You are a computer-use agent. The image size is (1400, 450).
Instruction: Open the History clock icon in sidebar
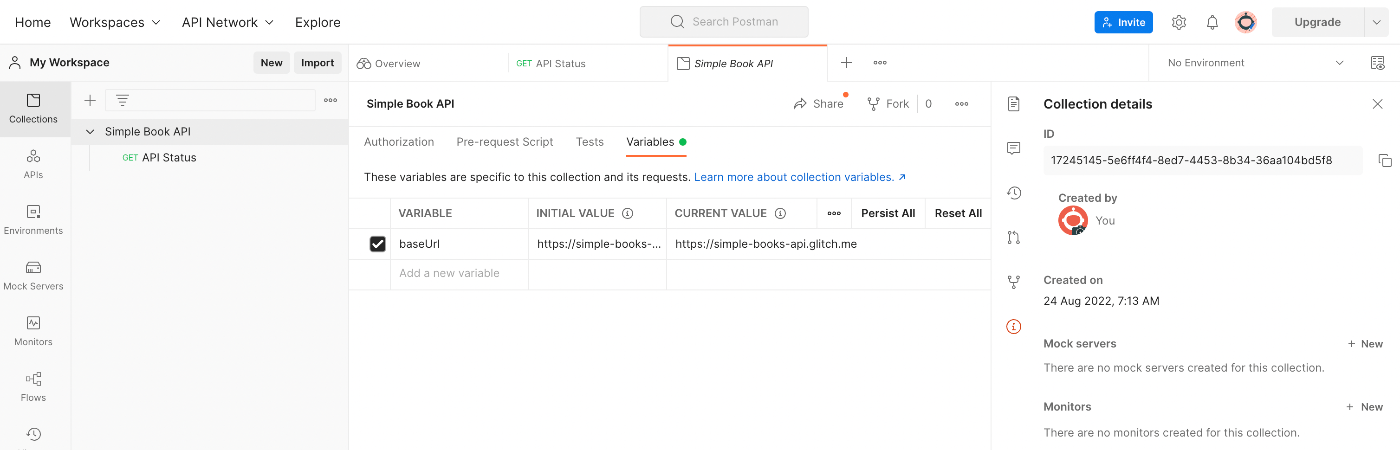click(33, 434)
